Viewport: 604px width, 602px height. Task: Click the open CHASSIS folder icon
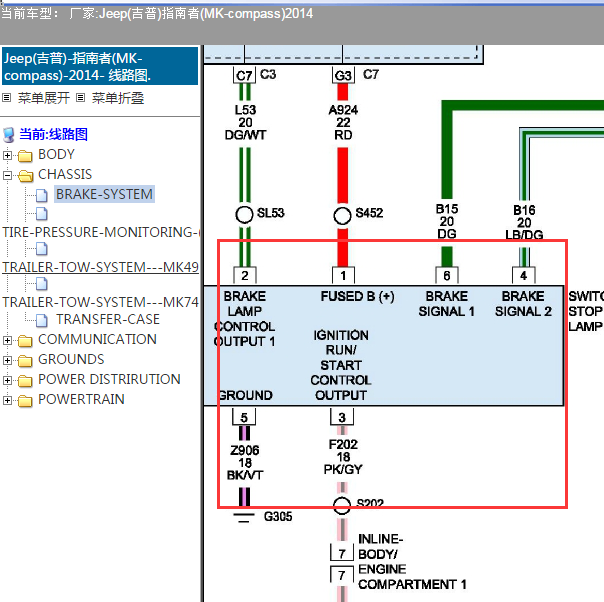25,175
